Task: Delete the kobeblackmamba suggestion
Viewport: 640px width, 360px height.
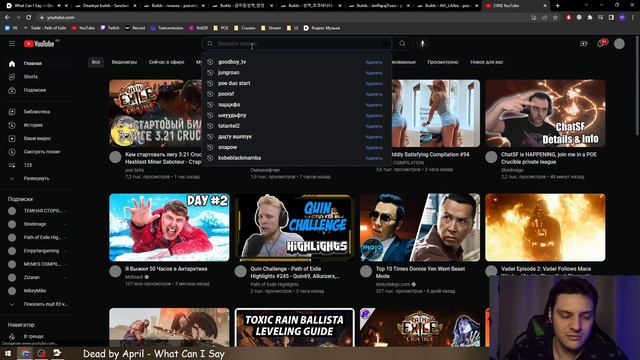Action: [374, 158]
